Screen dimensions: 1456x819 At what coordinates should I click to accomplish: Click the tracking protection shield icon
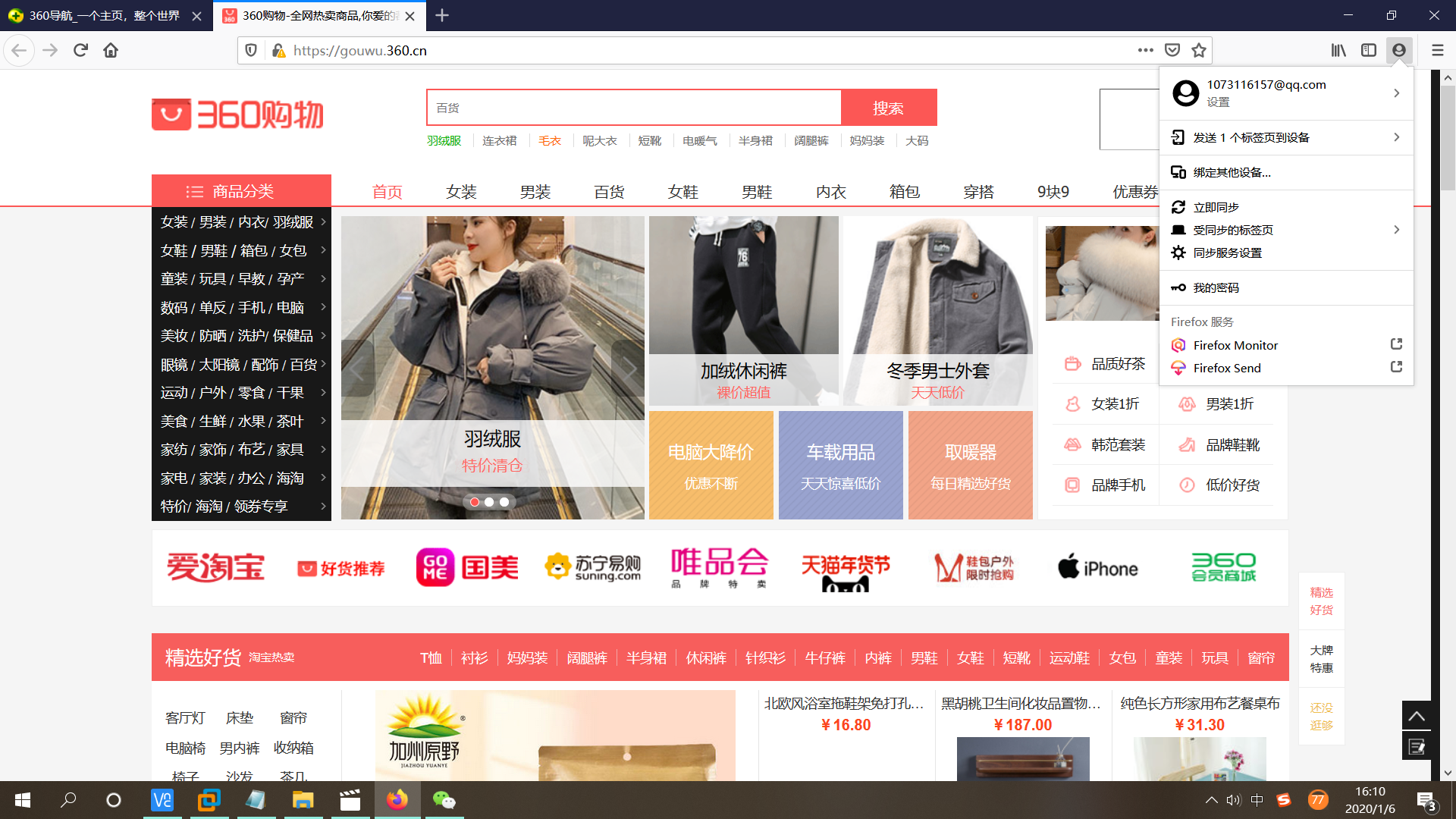[x=251, y=50]
